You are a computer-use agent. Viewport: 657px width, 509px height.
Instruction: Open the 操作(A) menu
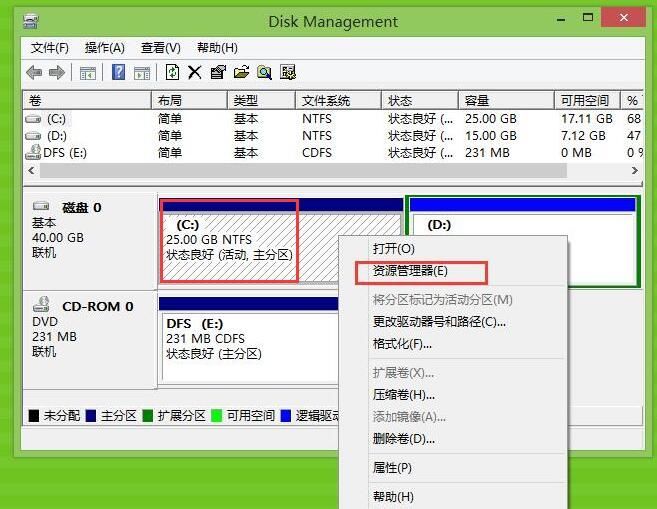[104, 48]
